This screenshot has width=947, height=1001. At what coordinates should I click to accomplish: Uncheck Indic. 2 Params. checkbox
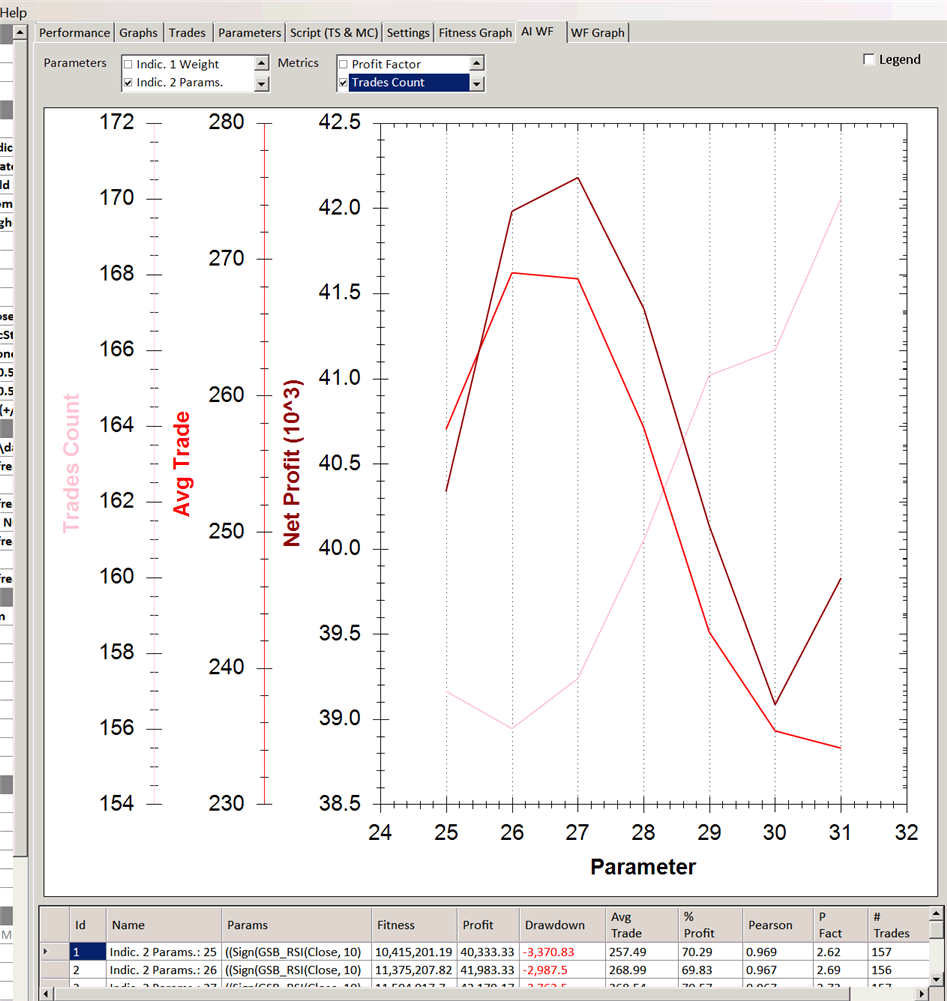[x=128, y=83]
